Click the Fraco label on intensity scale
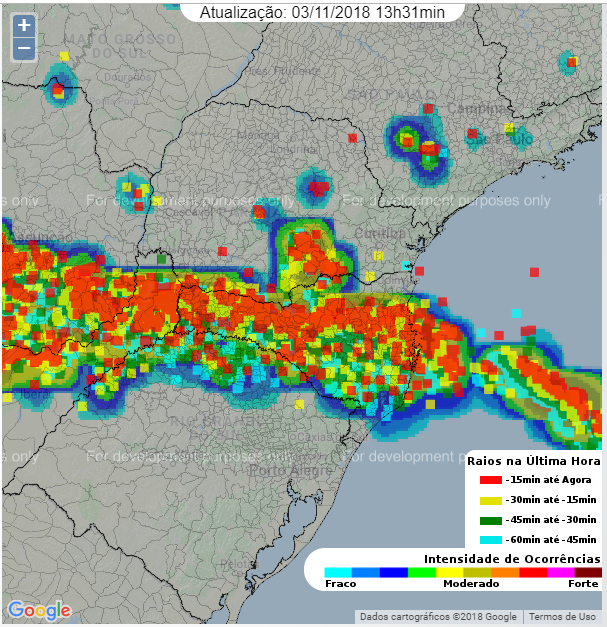The image size is (607, 627). pos(341,583)
